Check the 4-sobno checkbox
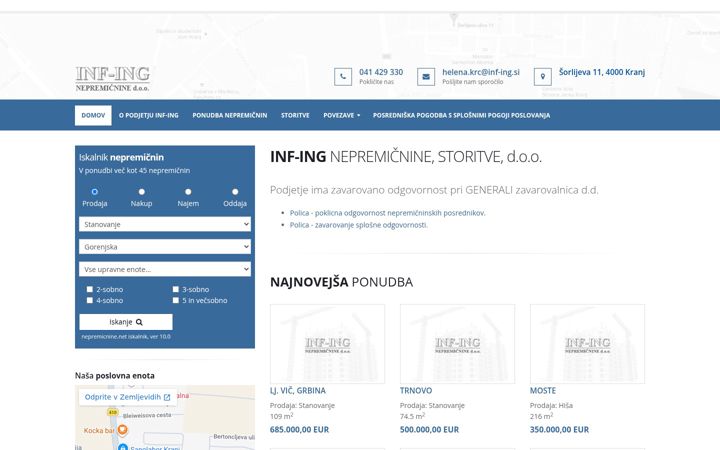The width and height of the screenshot is (720, 450). tap(90, 300)
